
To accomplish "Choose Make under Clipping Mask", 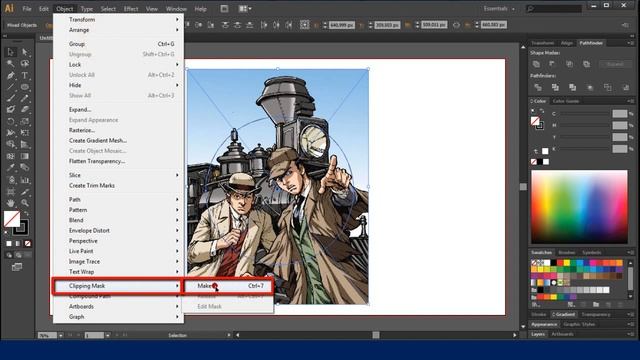I will 229,286.
